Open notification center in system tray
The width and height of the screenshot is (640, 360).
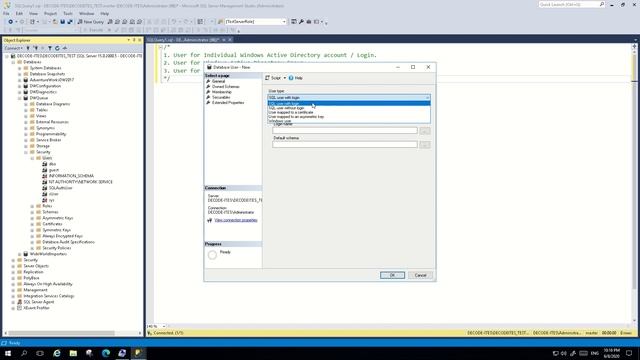pyautogui.click(x=629, y=353)
